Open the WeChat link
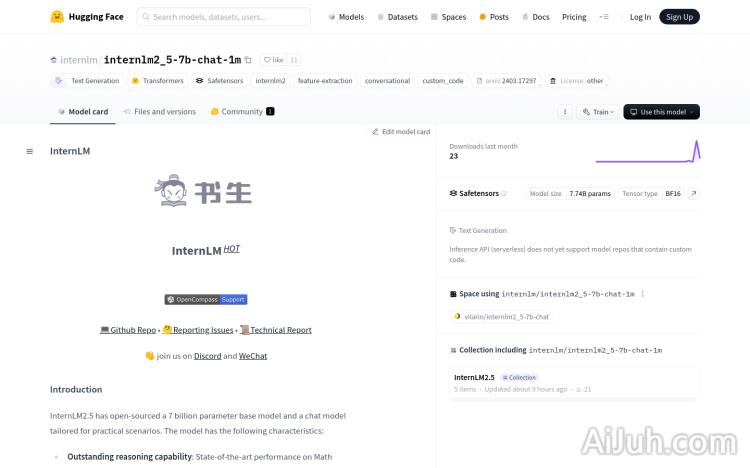 pyautogui.click(x=253, y=357)
